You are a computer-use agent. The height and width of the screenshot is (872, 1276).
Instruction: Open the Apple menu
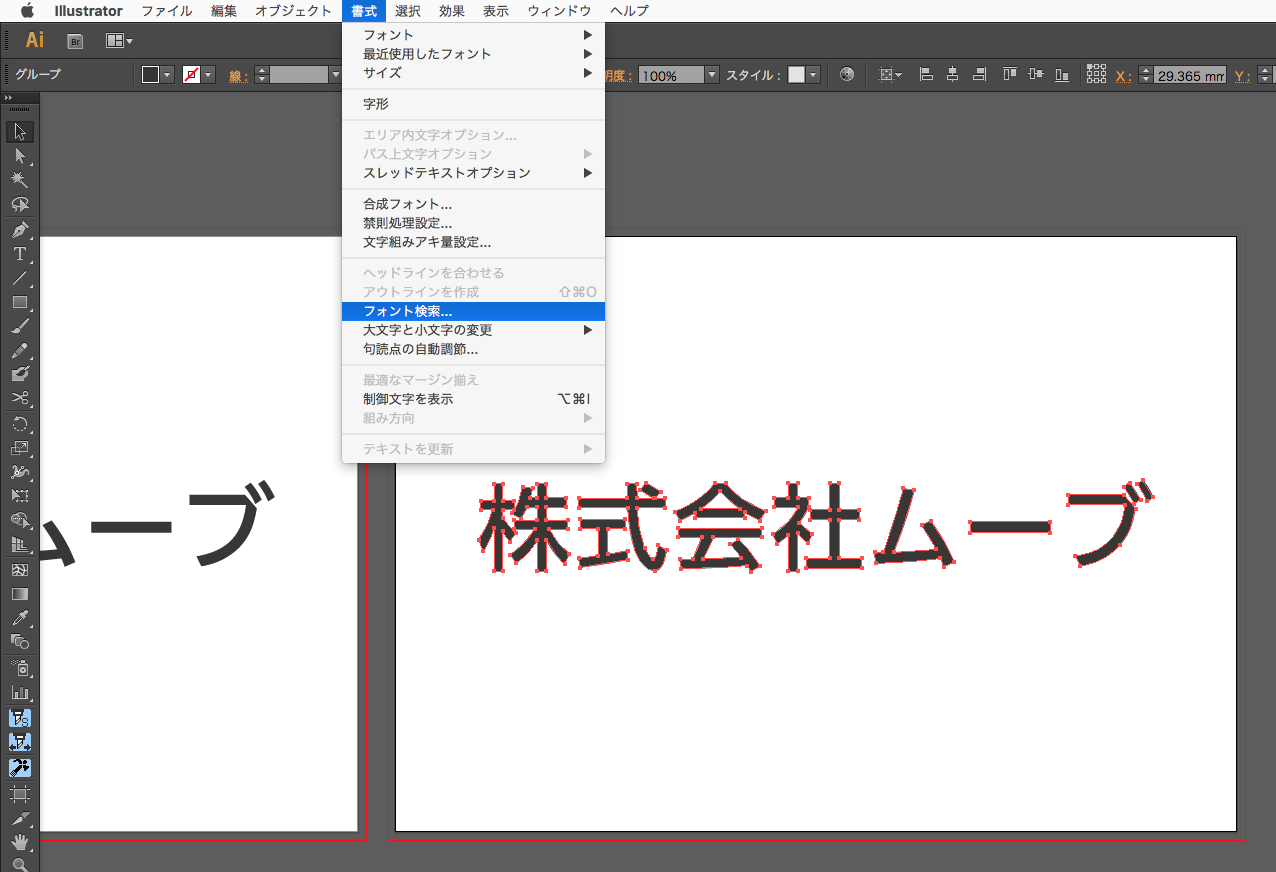click(x=27, y=11)
